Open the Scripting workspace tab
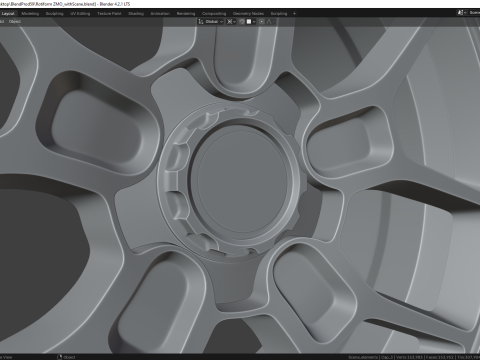The image size is (480, 360). click(279, 13)
